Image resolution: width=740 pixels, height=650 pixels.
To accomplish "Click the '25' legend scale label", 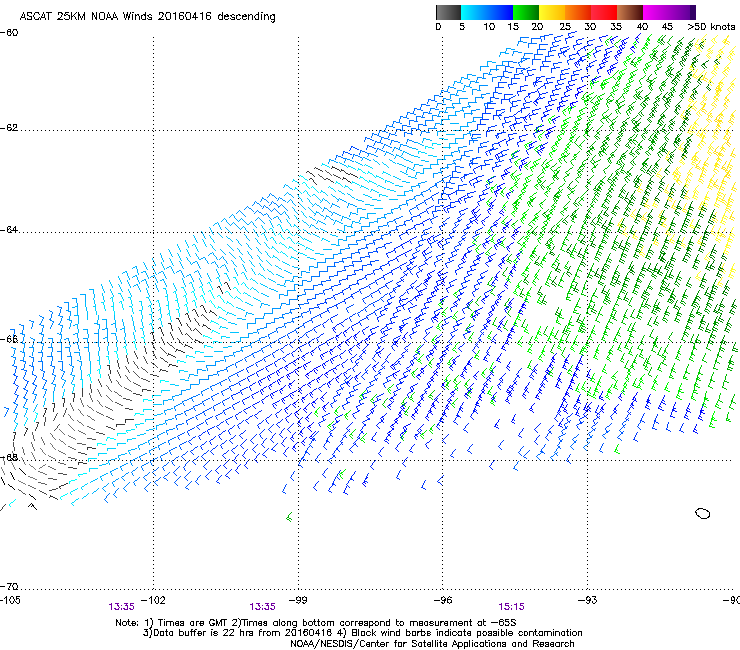I will (x=565, y=26).
